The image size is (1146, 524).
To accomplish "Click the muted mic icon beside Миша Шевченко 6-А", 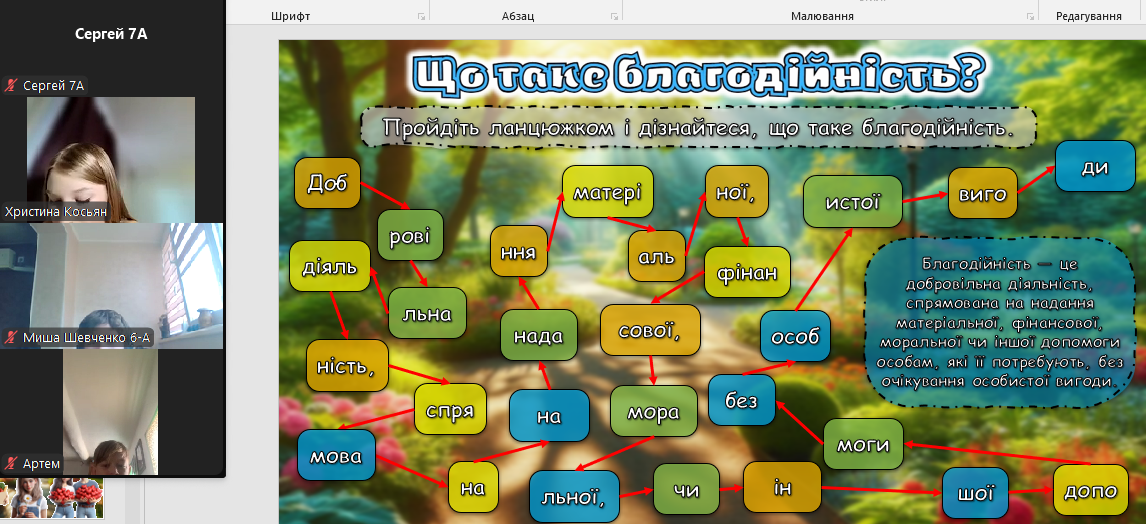I will pos(12,338).
